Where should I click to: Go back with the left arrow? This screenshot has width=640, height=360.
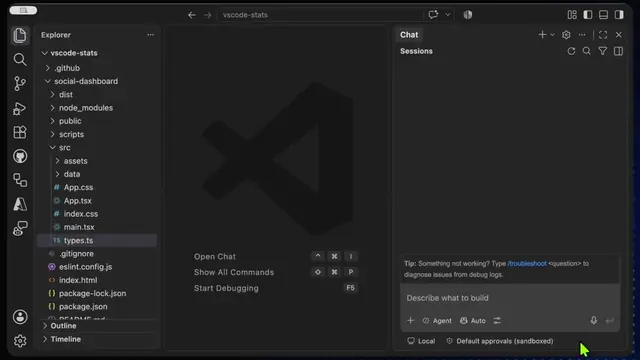(x=192, y=15)
